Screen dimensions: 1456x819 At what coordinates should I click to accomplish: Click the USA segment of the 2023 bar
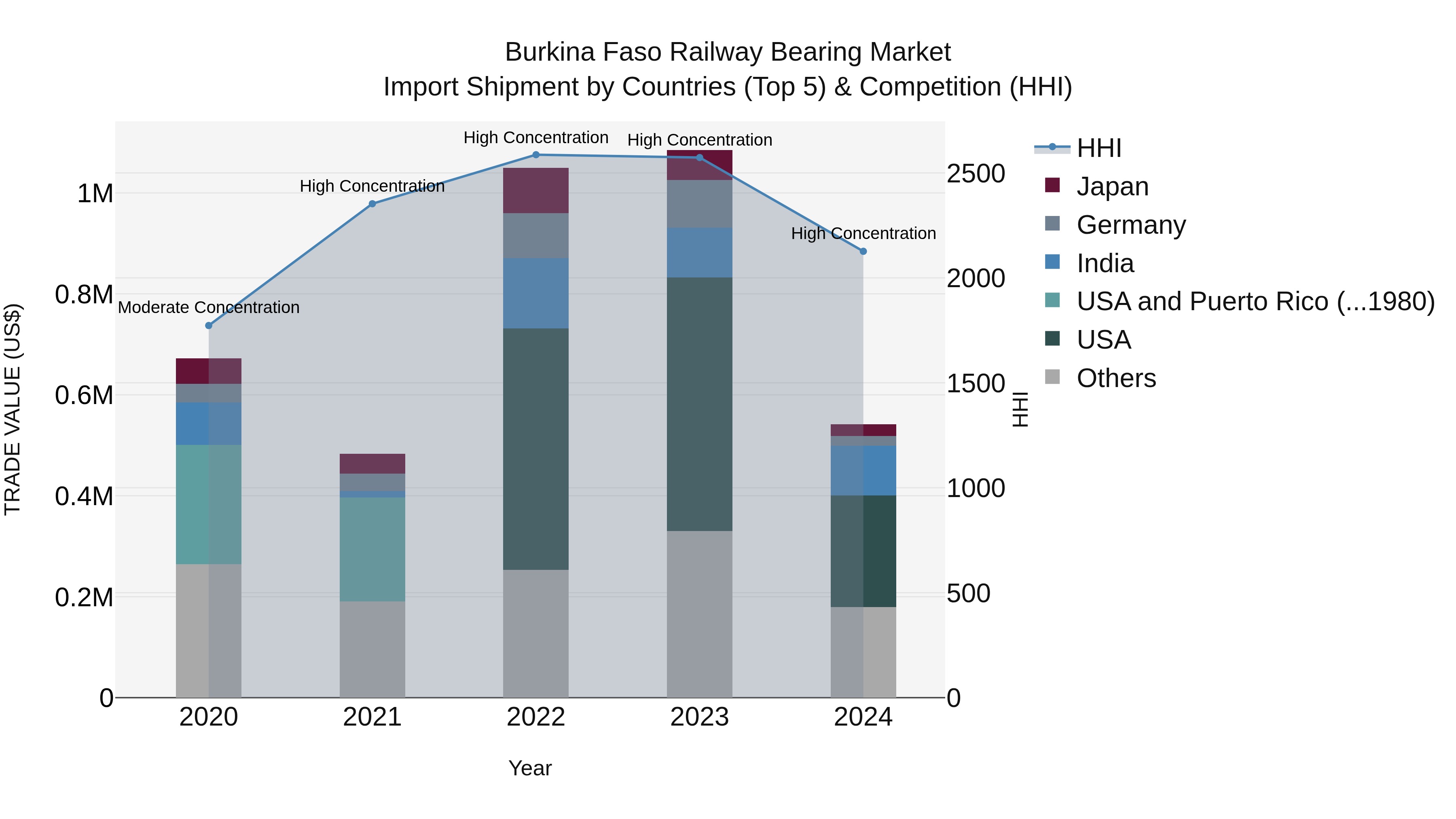700,404
